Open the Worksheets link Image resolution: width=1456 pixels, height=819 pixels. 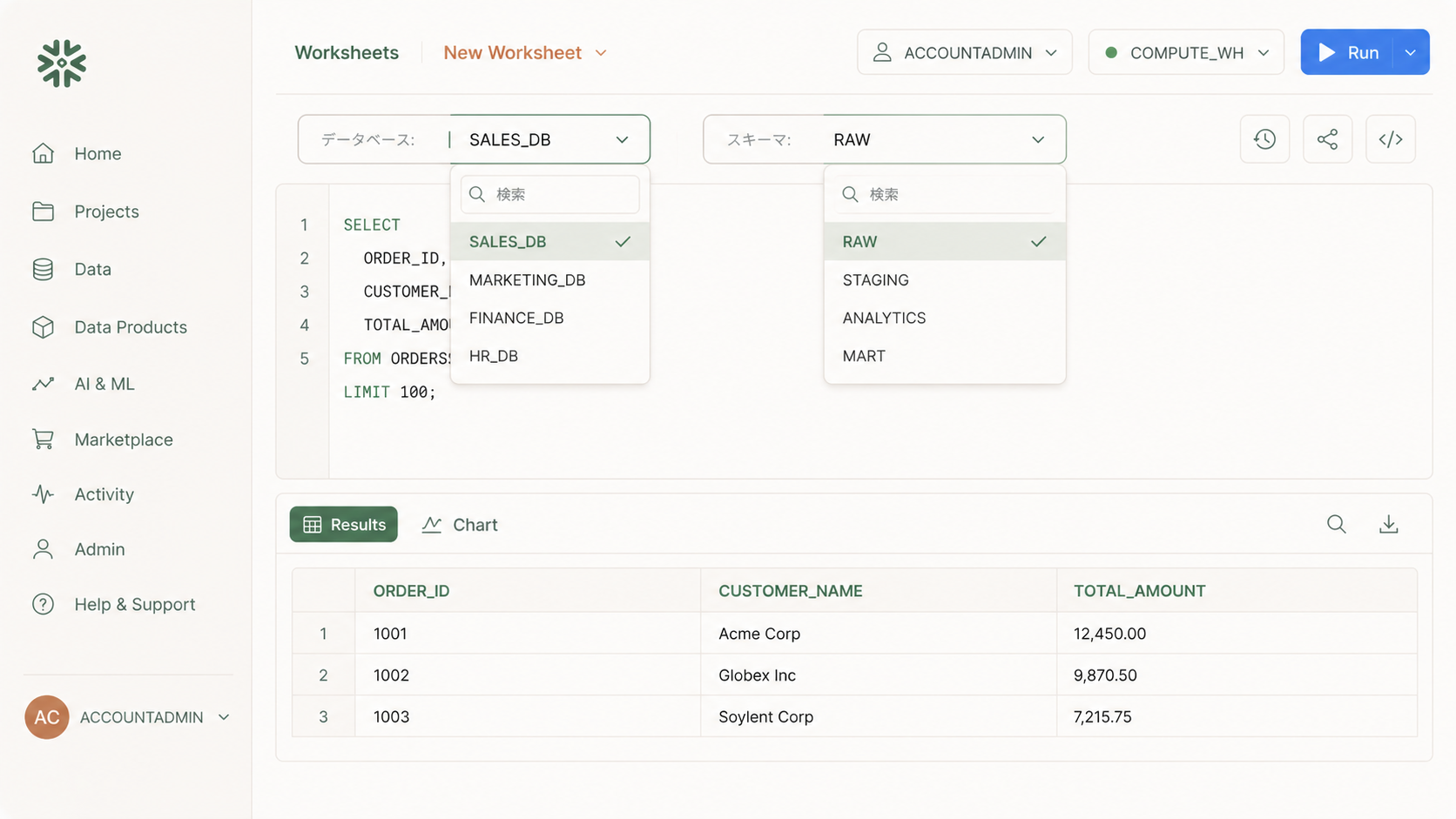(347, 53)
